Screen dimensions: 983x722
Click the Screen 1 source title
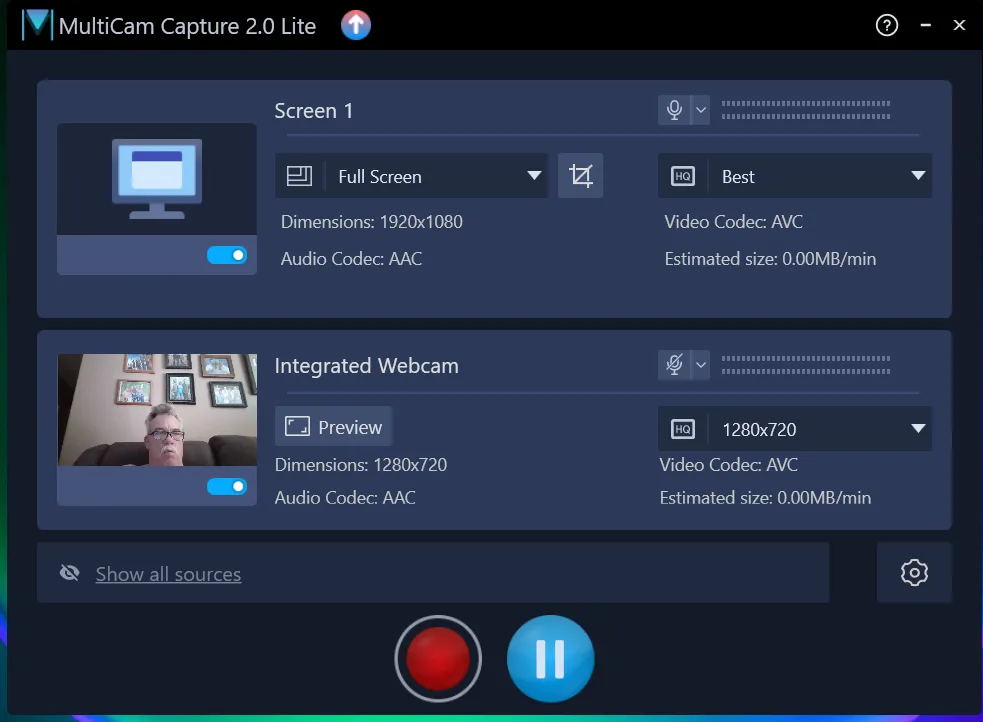click(313, 111)
